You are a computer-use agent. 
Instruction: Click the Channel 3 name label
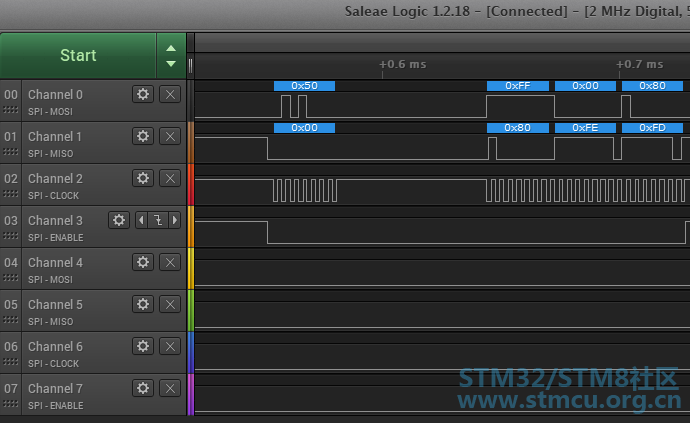[x=55, y=221]
